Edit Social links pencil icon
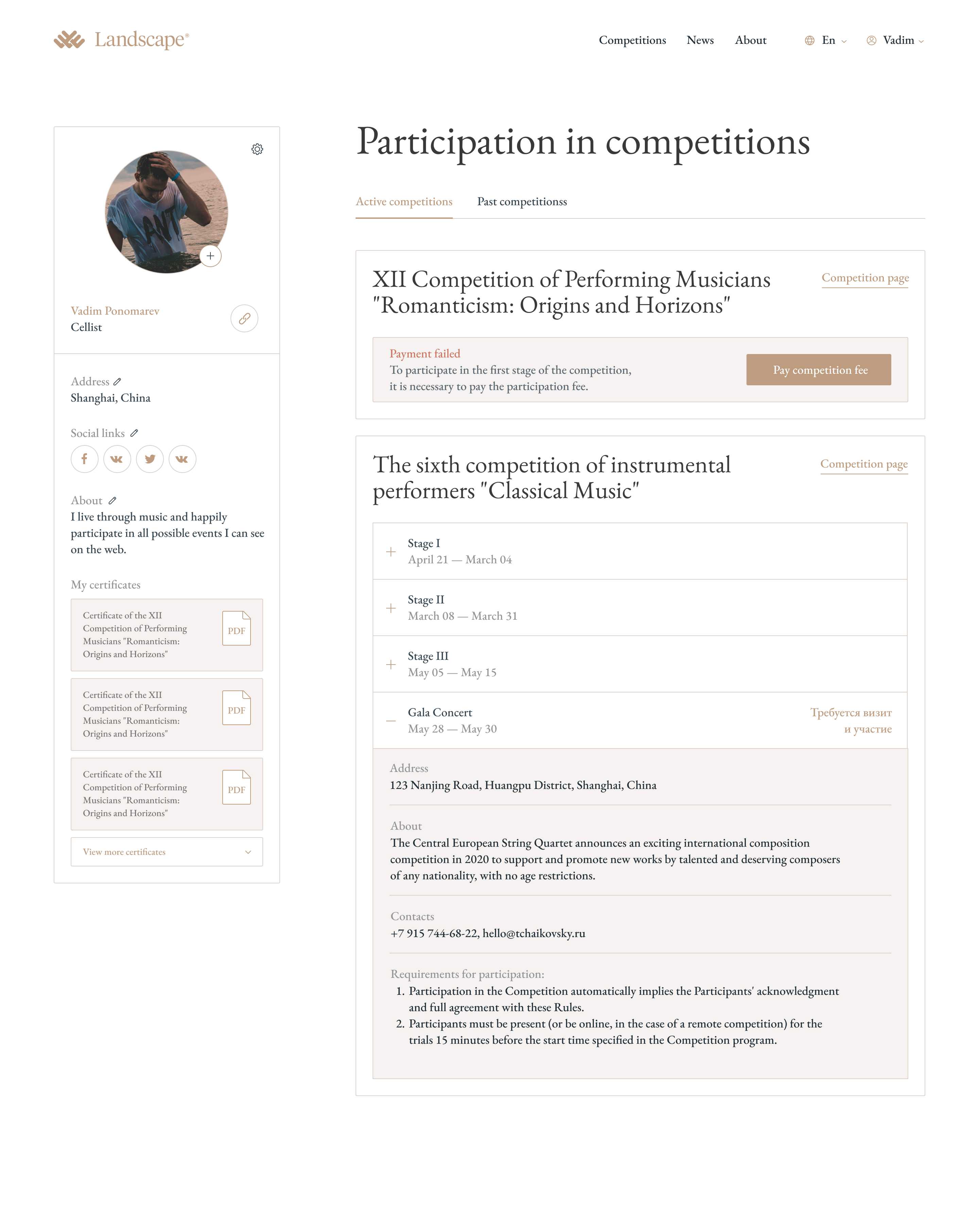This screenshot has height=1232, width=979. click(134, 433)
